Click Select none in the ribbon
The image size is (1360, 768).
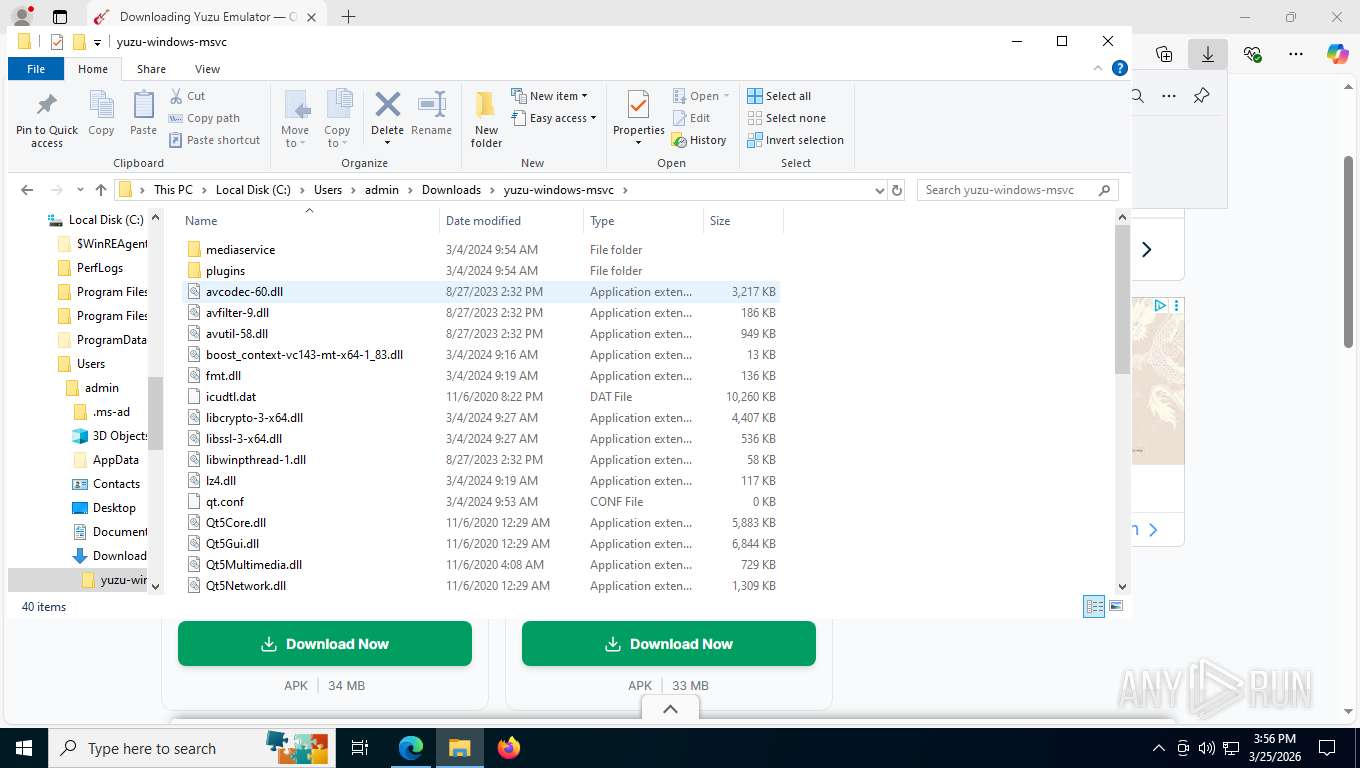(786, 118)
